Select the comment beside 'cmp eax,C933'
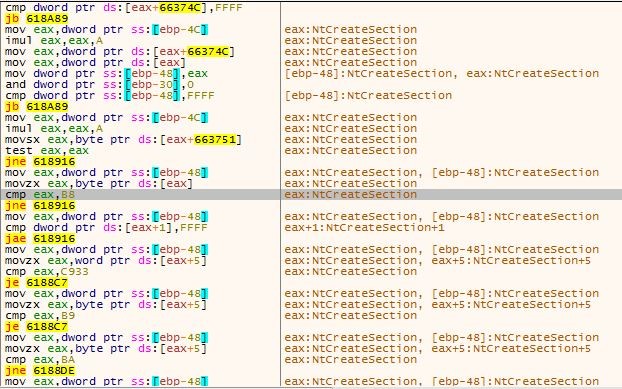The width and height of the screenshot is (622, 389). click(x=351, y=272)
